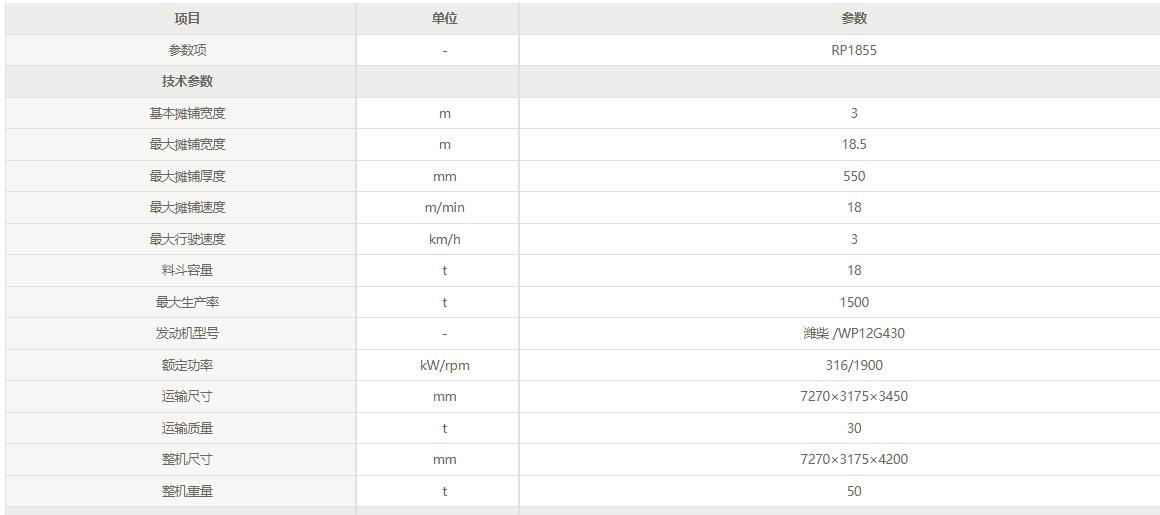Screen dimensions: 1160x515
Task: Click the 项目 column header
Action: [187, 18]
